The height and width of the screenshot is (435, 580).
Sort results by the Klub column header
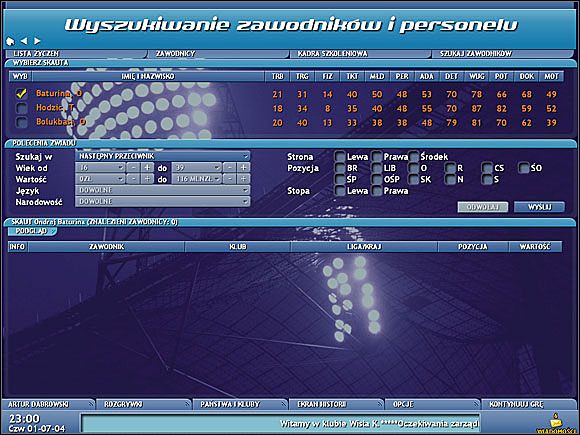pos(238,246)
